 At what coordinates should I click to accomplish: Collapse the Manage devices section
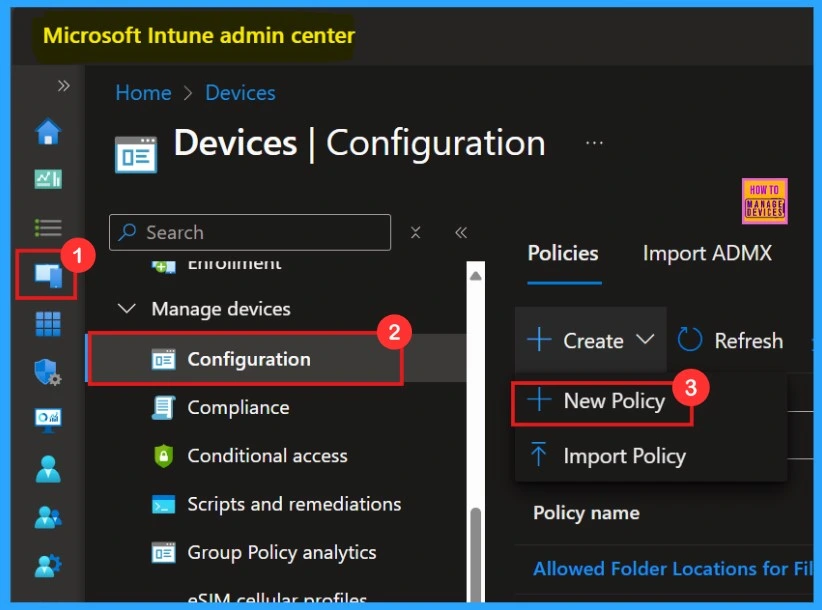(x=127, y=309)
